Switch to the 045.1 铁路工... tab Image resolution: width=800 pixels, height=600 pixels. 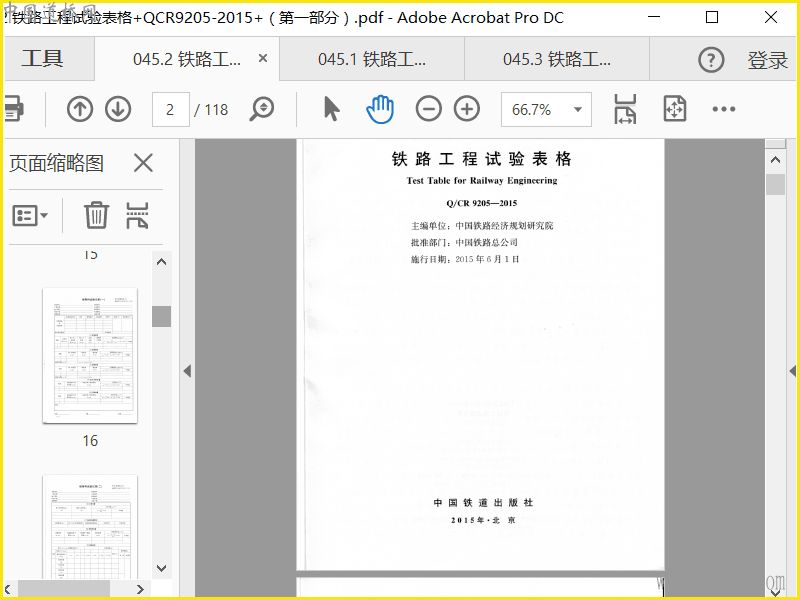point(372,59)
